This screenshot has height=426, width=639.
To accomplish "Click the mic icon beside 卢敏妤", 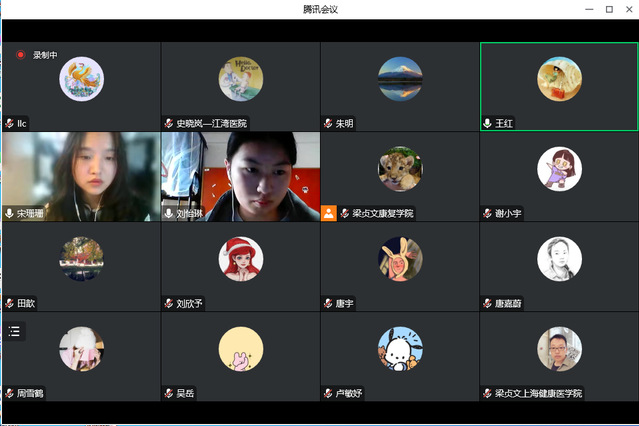I will [x=328, y=393].
